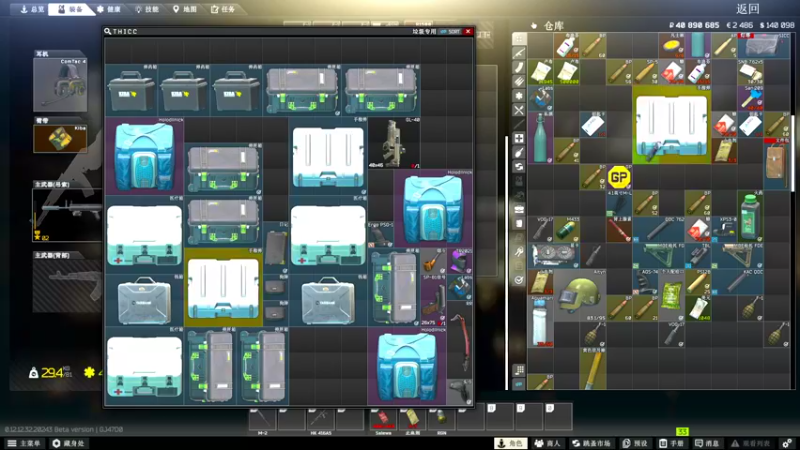800x450 pixels.
Task: Click the search magnifier in THICC case header
Action: (x=108, y=32)
